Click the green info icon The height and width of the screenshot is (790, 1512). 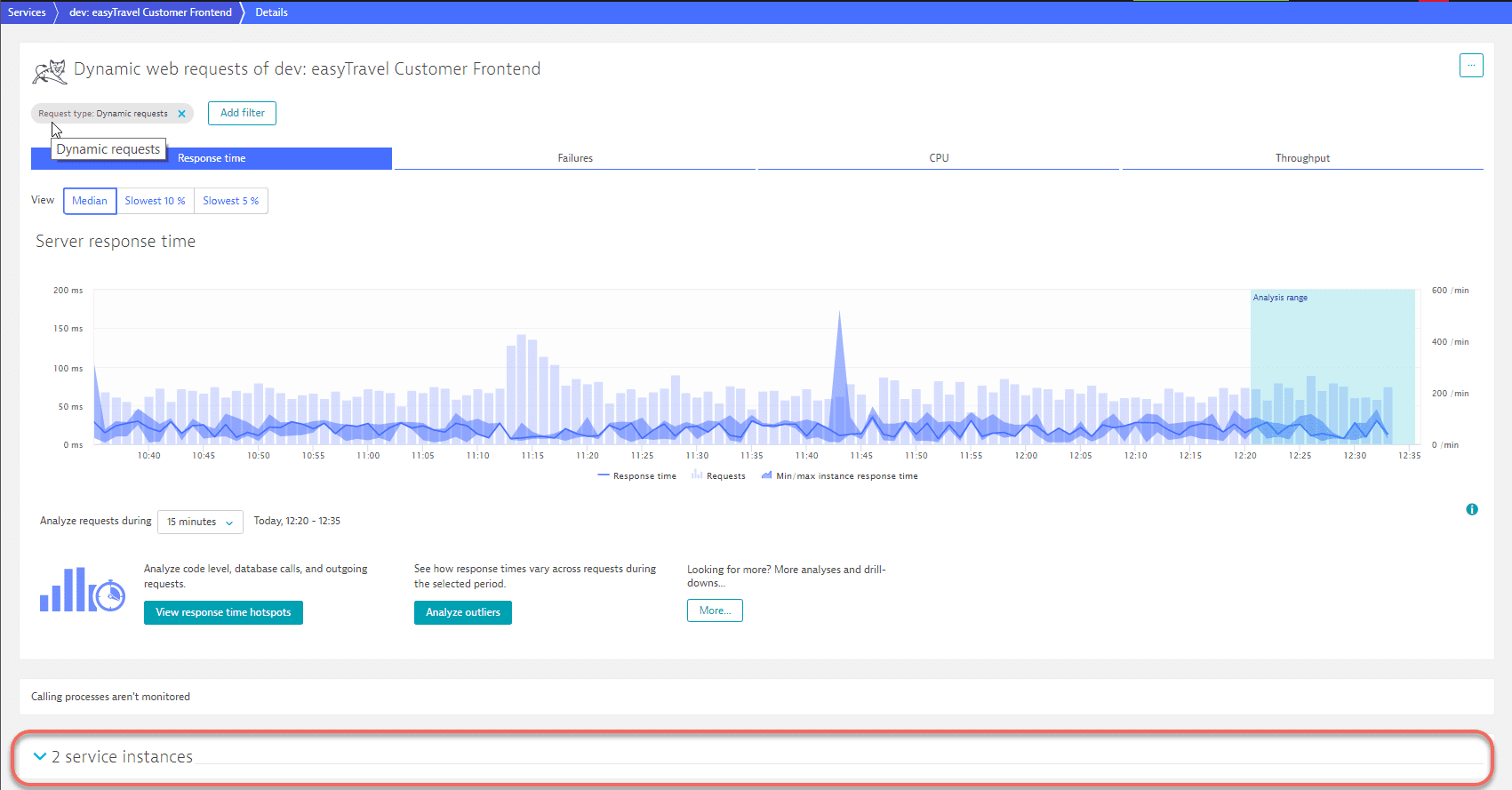point(1472,509)
